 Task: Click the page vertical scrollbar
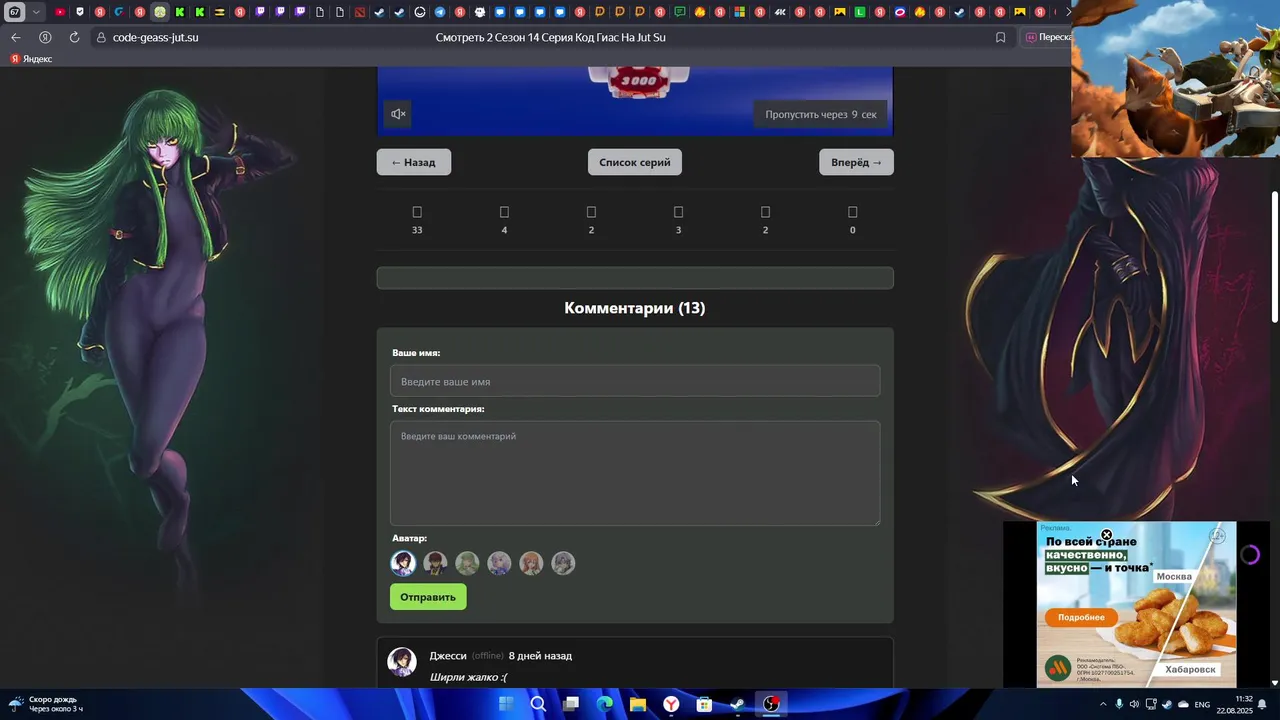1274,257
